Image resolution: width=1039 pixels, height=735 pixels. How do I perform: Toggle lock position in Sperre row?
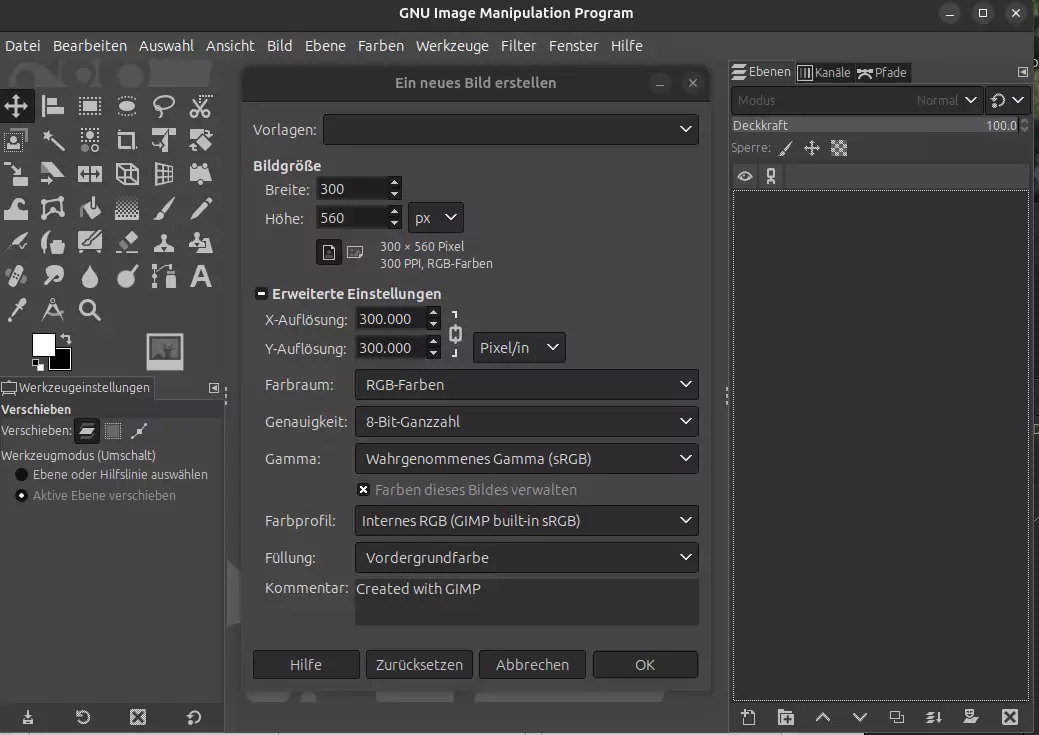812,148
